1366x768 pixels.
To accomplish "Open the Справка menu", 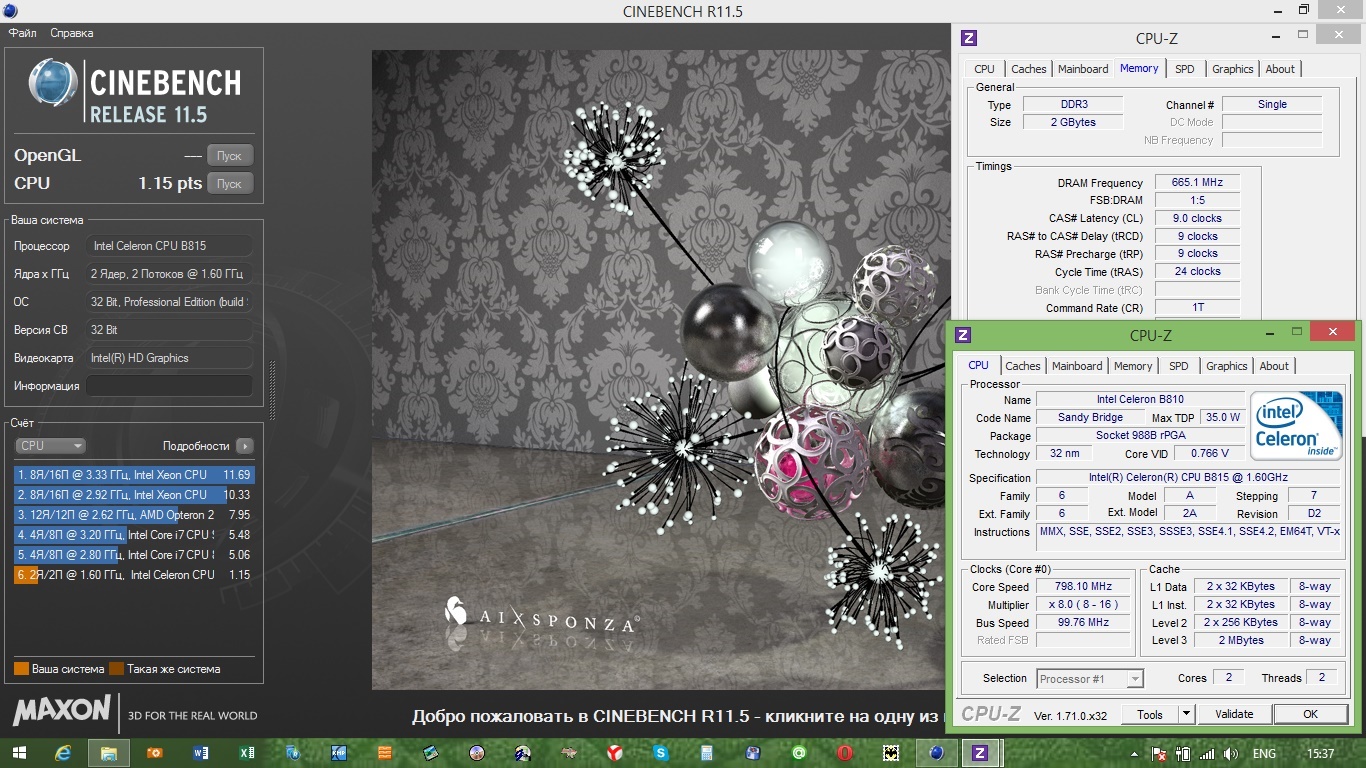I will (72, 33).
